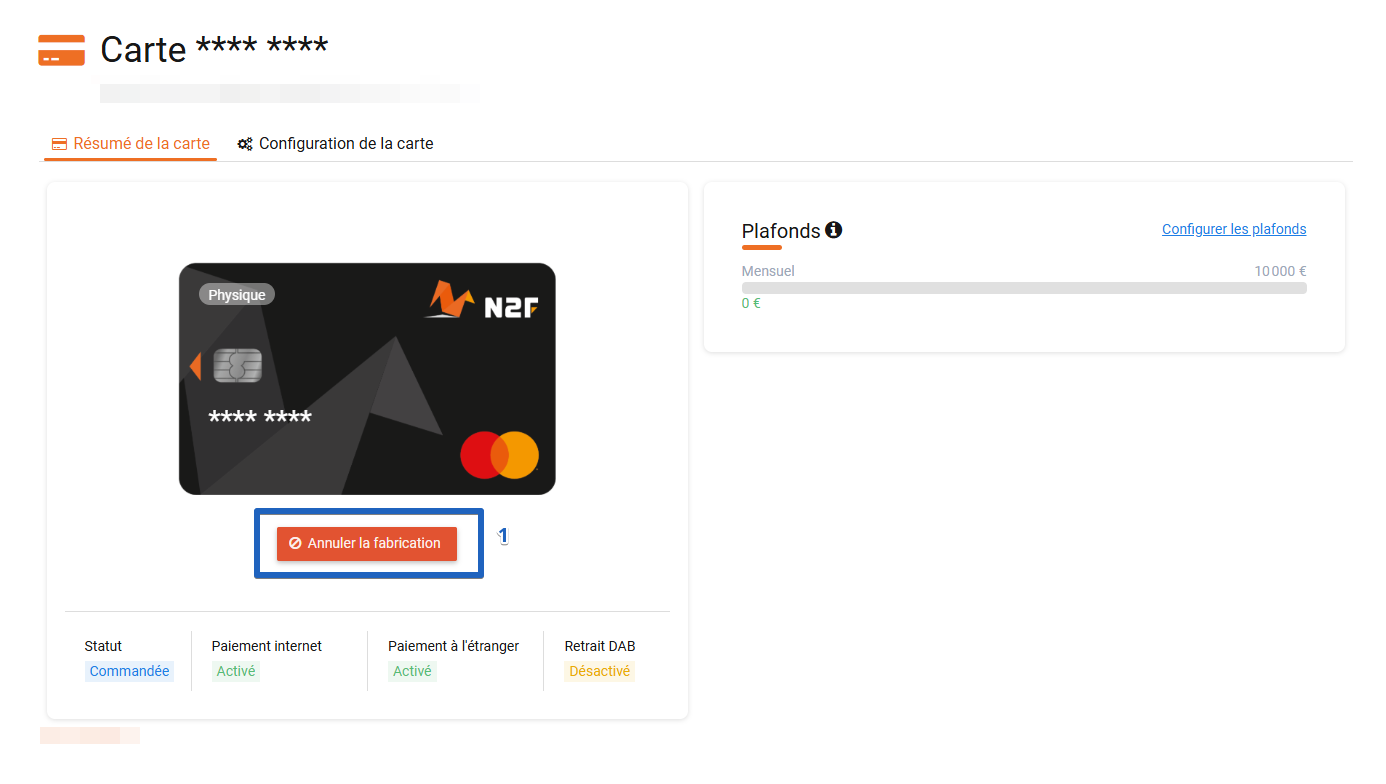Click the N2F logo on the card
This screenshot has height=784, width=1386.
click(x=480, y=300)
